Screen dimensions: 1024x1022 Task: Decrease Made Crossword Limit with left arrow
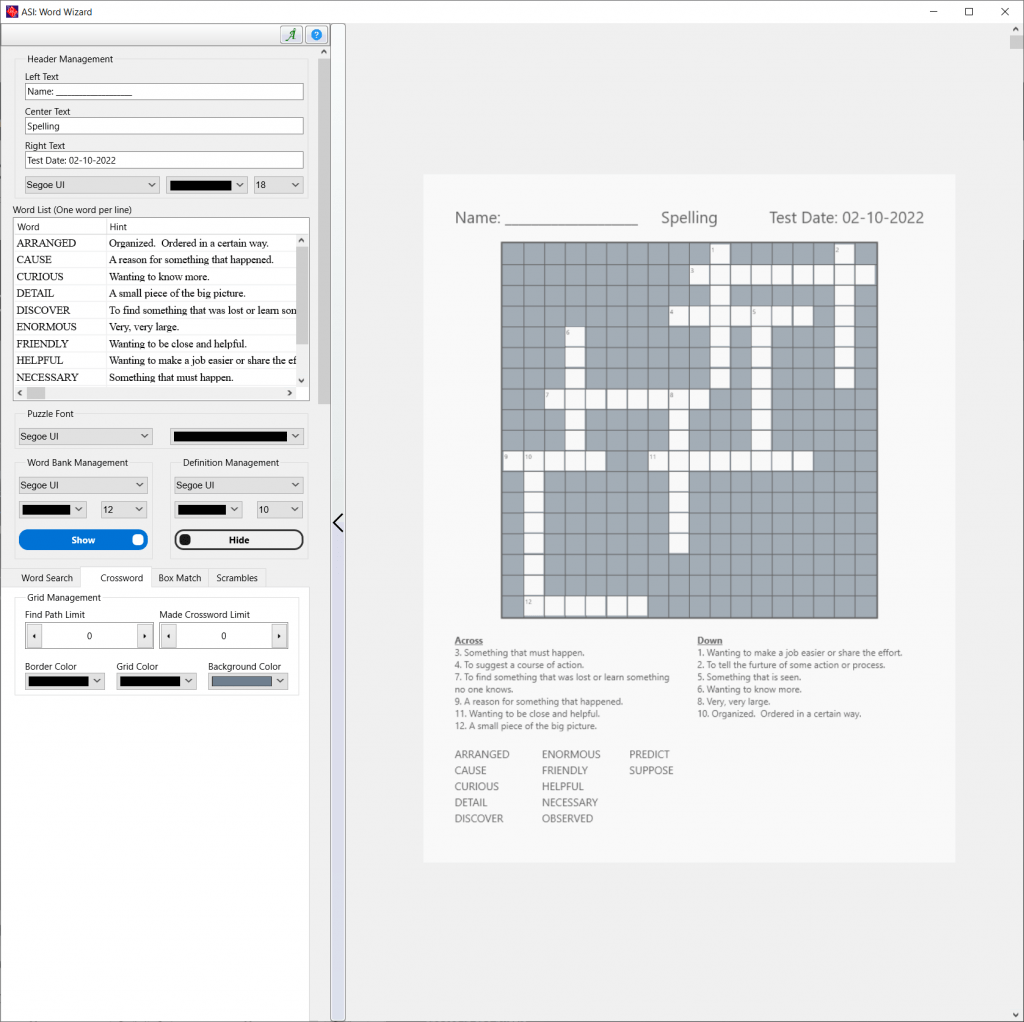(172, 635)
